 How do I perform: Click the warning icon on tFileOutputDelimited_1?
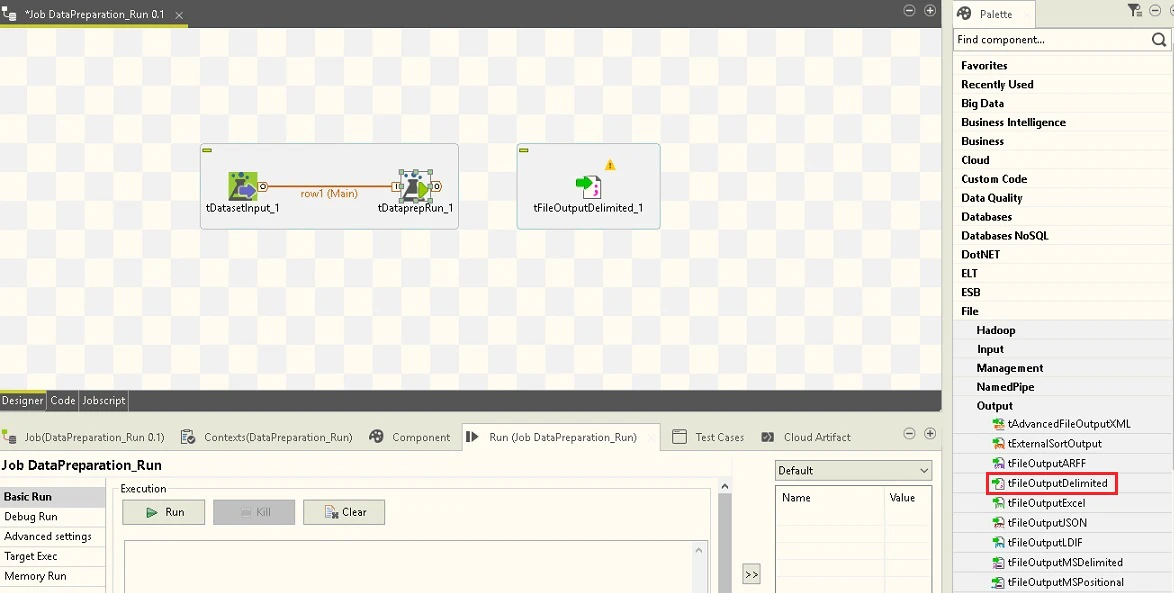click(610, 165)
